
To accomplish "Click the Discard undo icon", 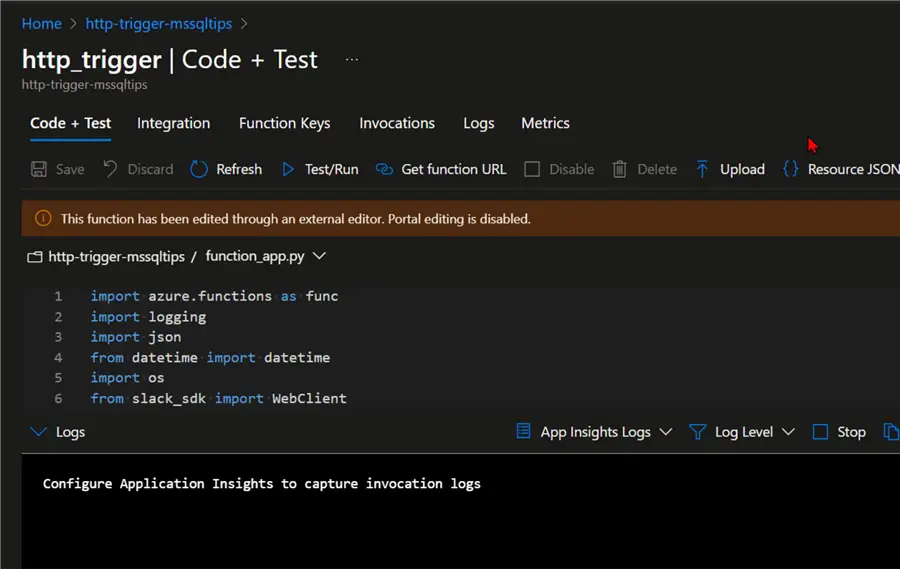I will tap(110, 169).
